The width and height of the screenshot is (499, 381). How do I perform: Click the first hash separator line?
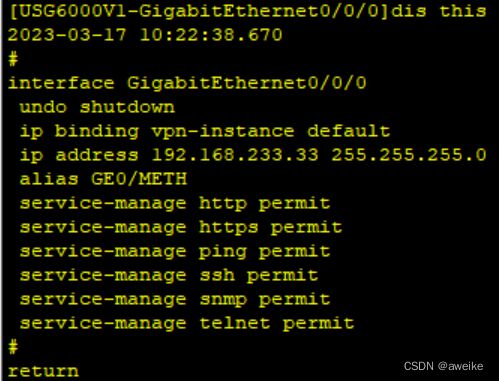pyautogui.click(x=13, y=59)
